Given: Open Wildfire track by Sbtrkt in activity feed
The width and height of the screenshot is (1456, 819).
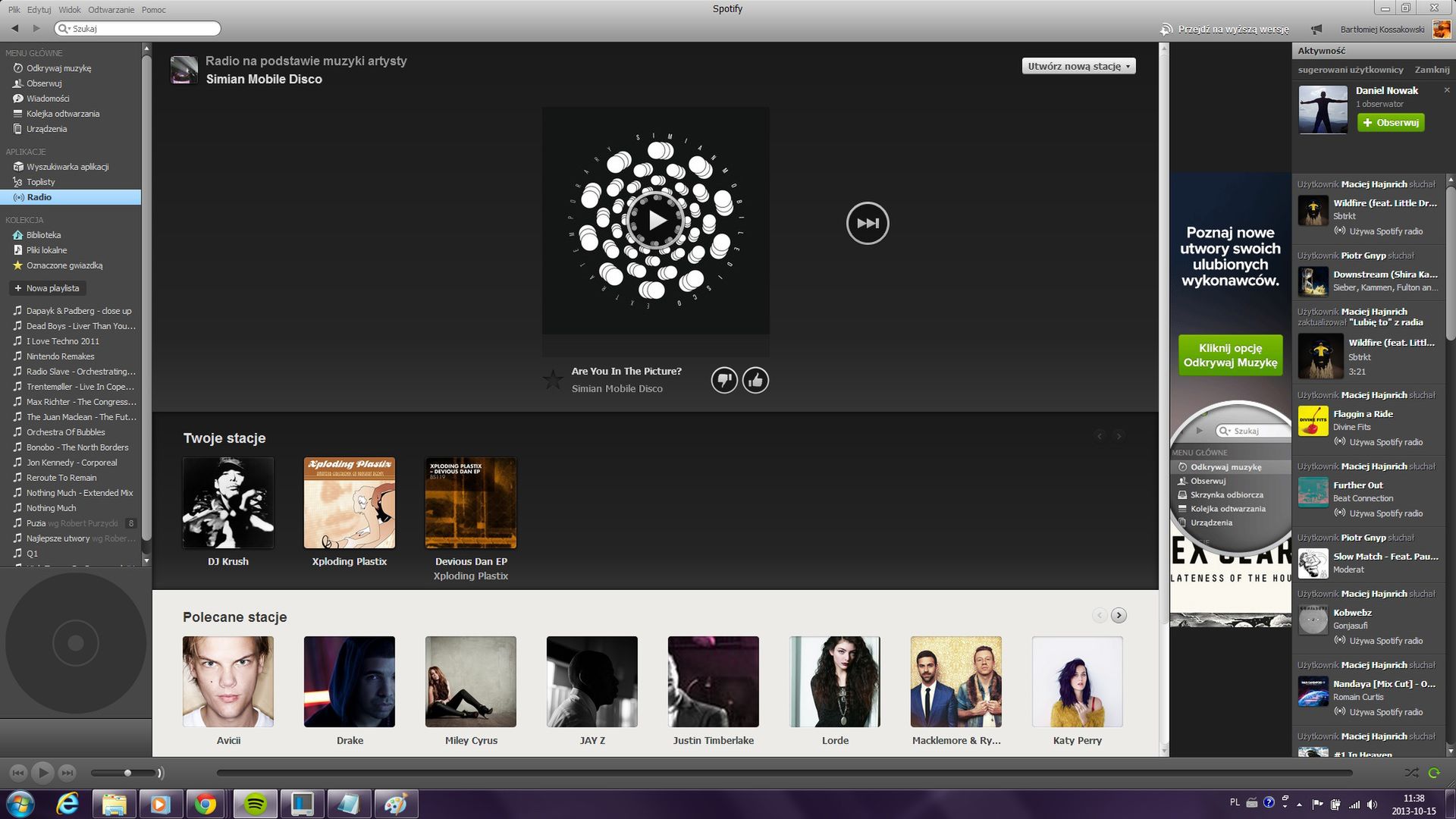Looking at the screenshot, I should [1385, 203].
